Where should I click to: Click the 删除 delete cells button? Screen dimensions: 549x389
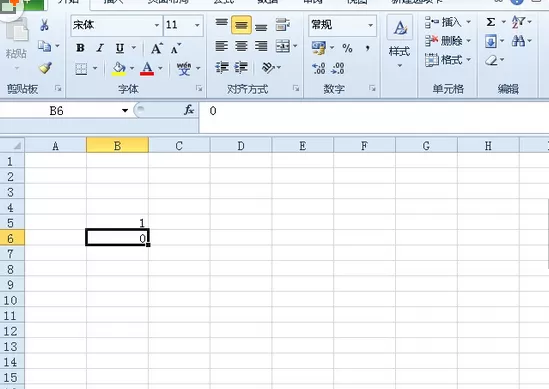[447, 41]
